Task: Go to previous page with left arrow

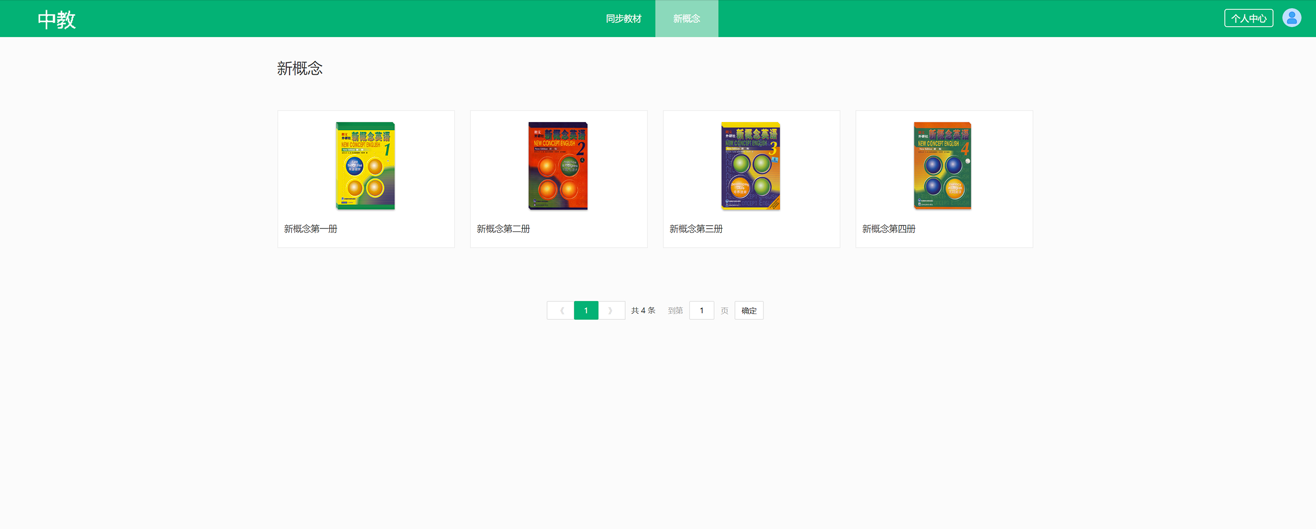Action: pyautogui.click(x=560, y=311)
